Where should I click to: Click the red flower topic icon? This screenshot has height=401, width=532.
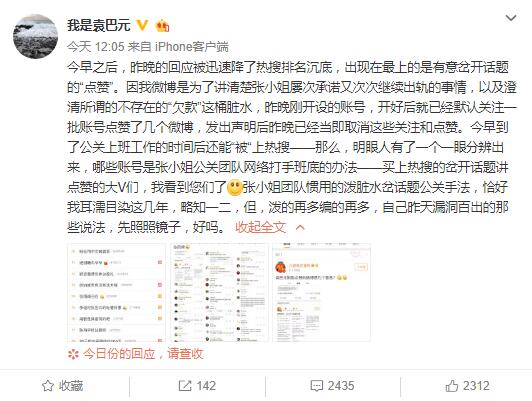[x=73, y=355]
